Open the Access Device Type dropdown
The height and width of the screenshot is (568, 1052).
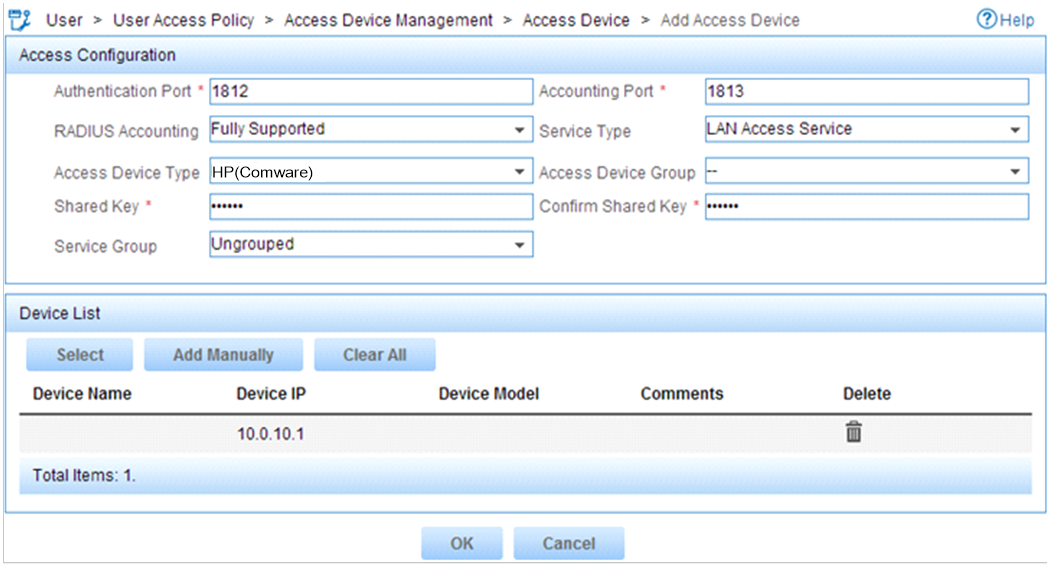(371, 171)
